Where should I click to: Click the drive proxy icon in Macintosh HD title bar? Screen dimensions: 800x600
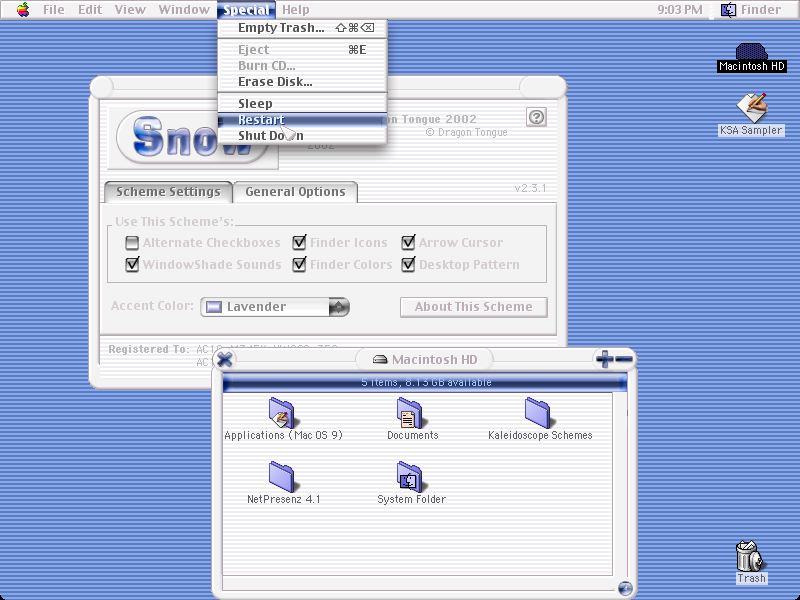point(380,360)
